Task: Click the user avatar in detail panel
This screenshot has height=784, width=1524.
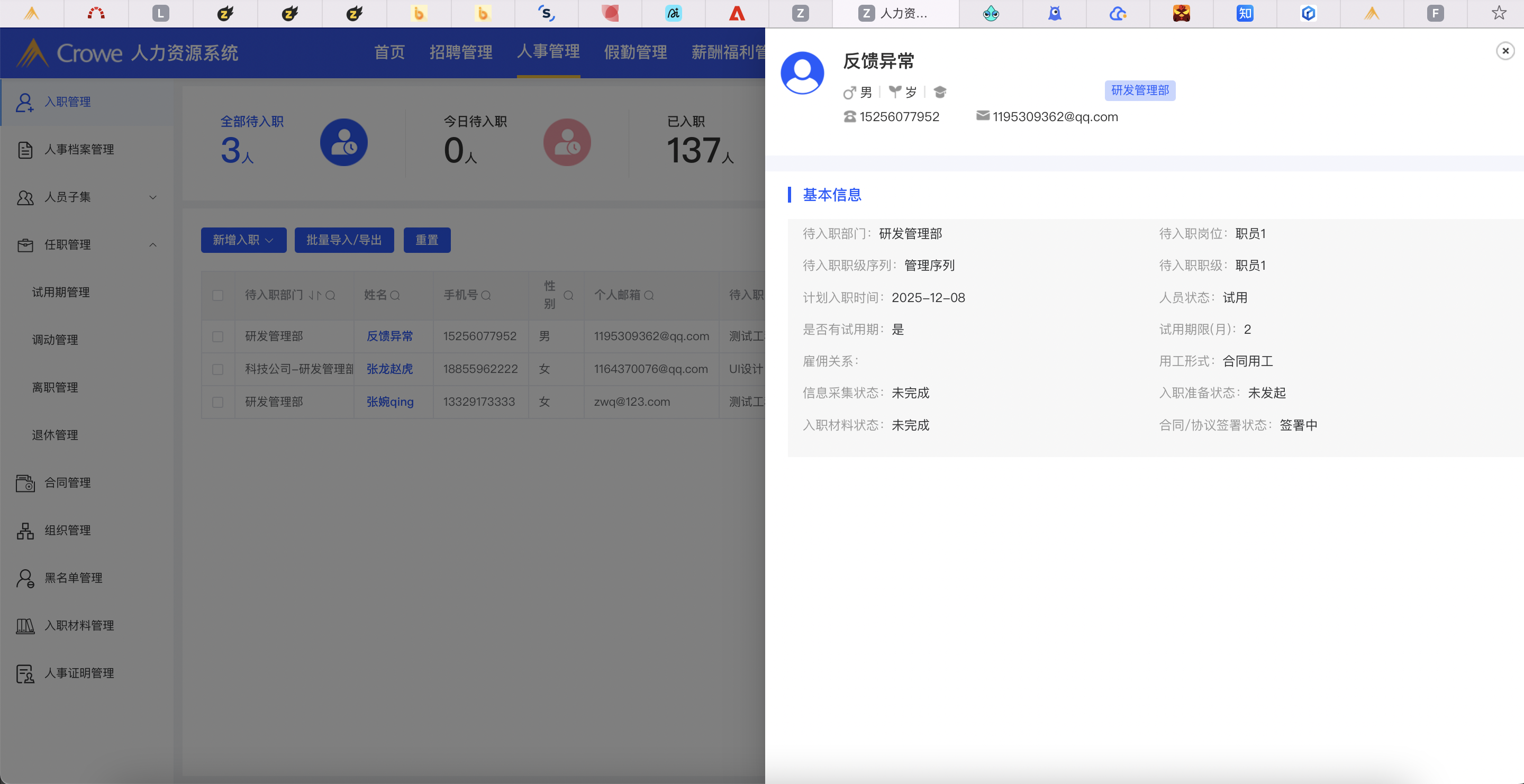Action: point(802,72)
